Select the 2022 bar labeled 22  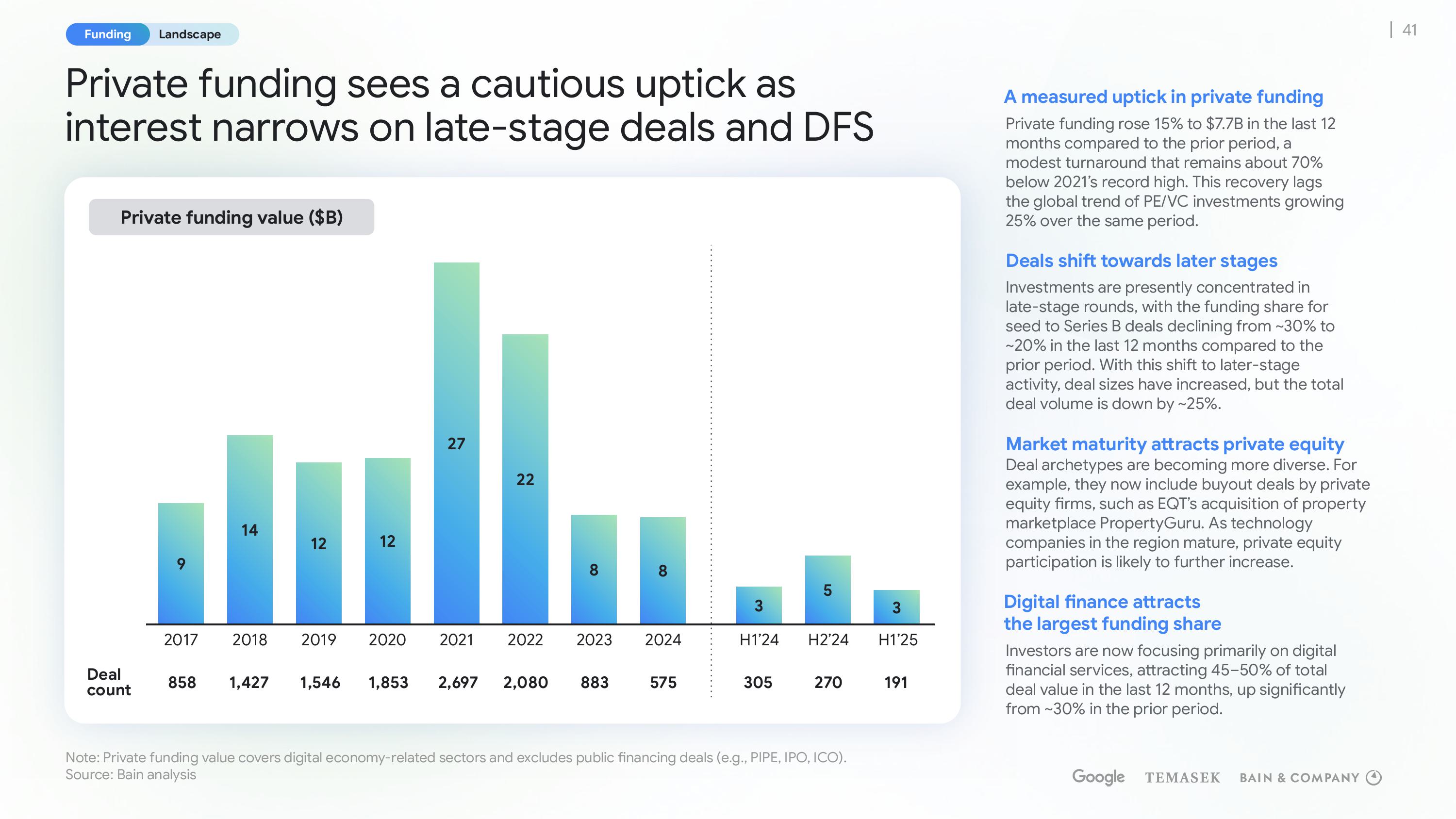(525, 479)
